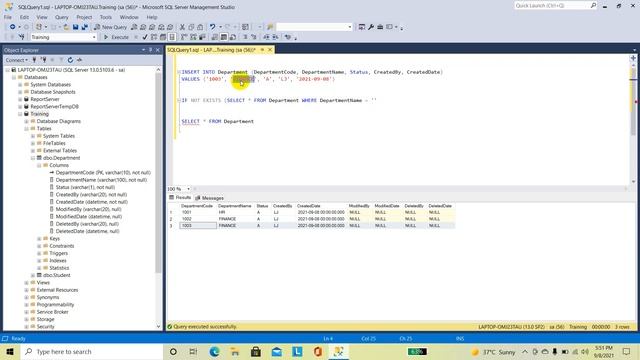Click the Decrease Indent icon
This screenshot has height=360, width=640.
tap(266, 37)
